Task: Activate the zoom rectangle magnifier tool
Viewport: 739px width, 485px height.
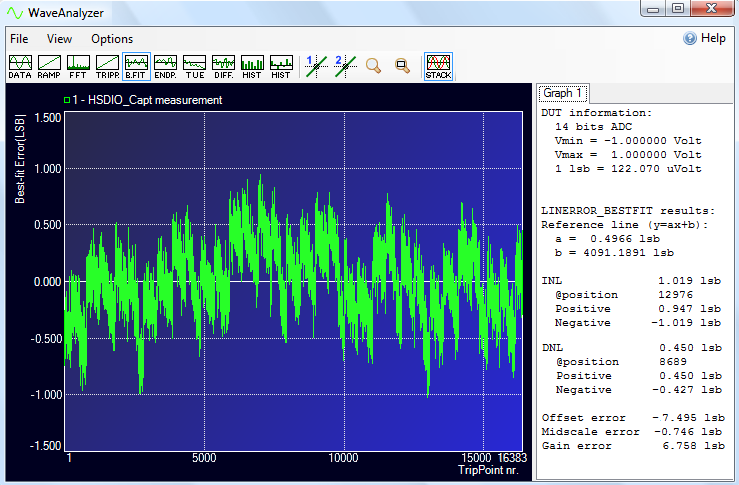Action: pos(402,66)
